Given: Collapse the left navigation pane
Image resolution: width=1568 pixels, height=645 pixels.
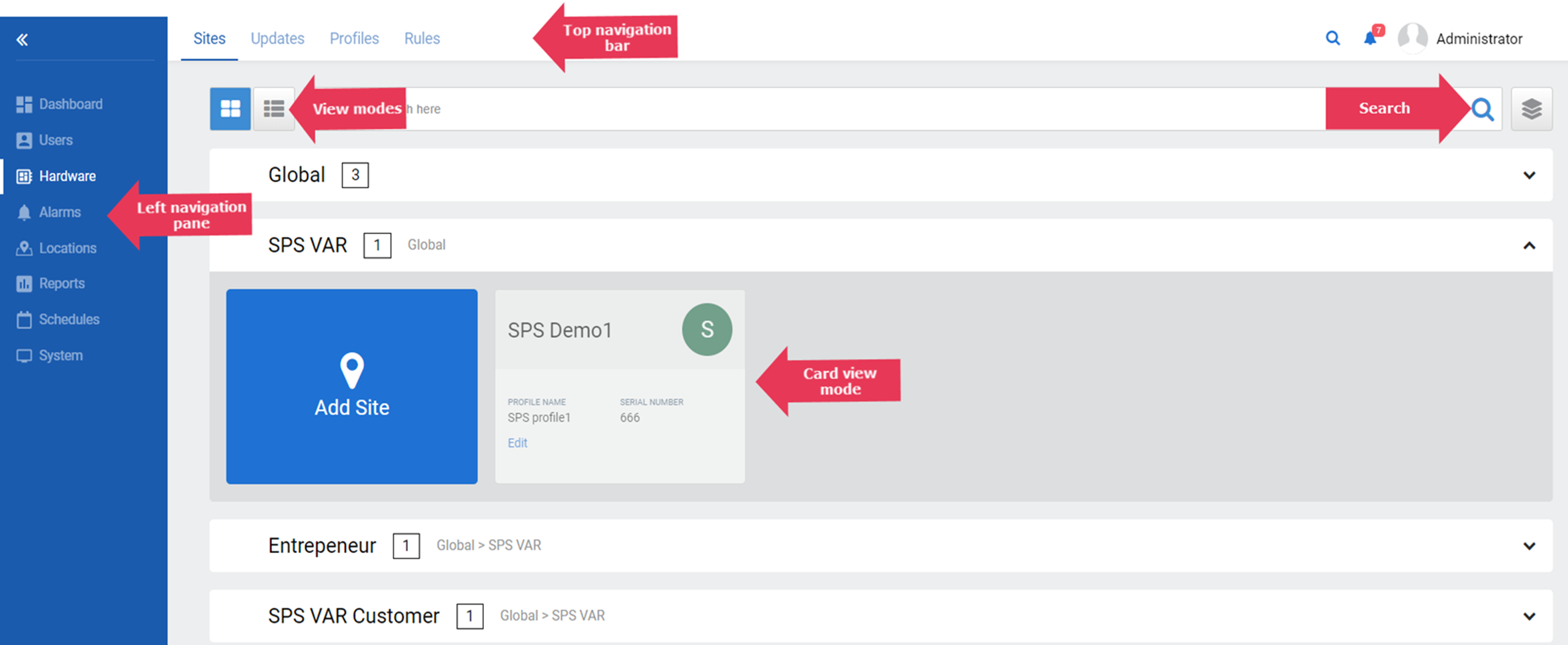Looking at the screenshot, I should [x=23, y=40].
